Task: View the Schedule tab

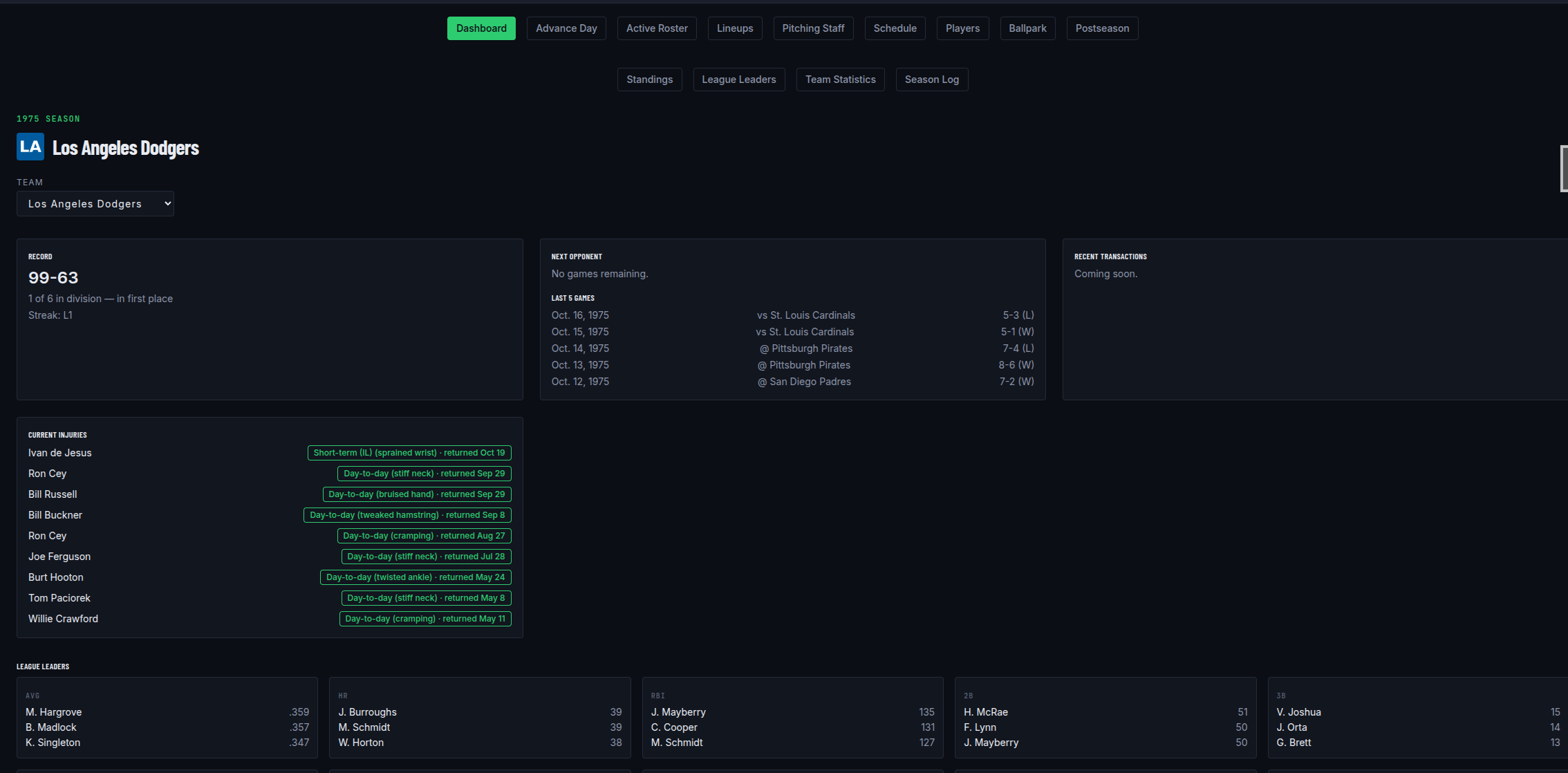Action: [895, 28]
